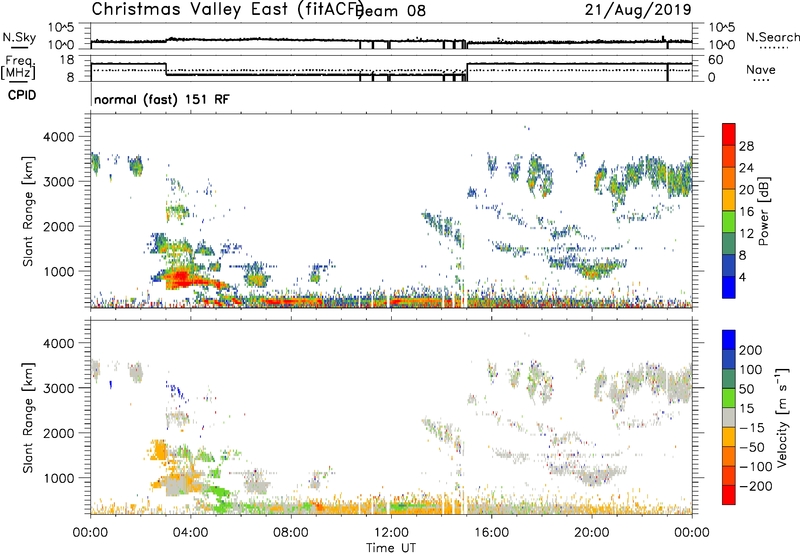Select 'Slant Range [km]' label of power panel
Viewport: 800px width, 554px height.
28,211
